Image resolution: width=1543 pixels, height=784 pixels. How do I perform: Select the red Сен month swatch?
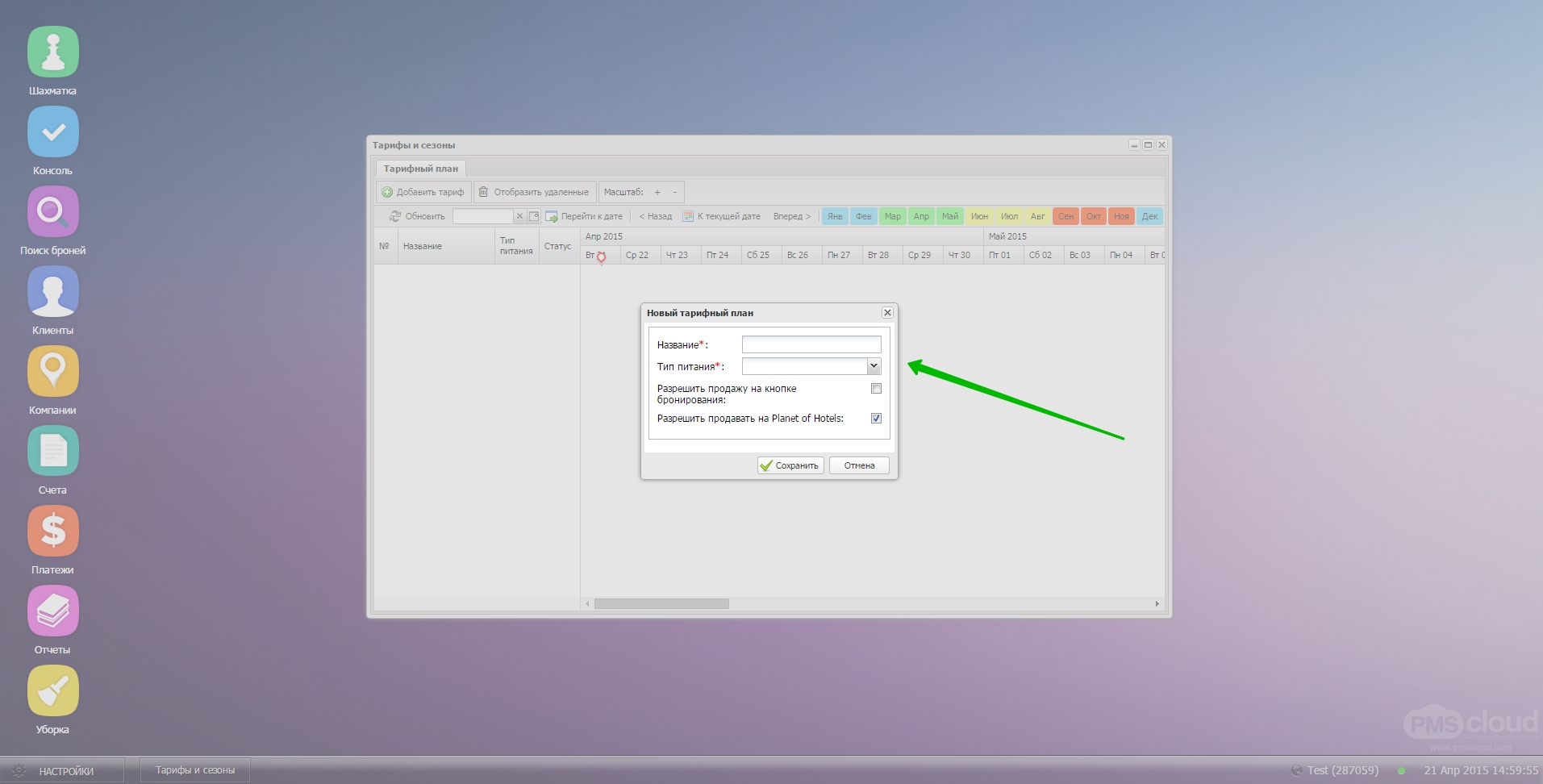pyautogui.click(x=1066, y=216)
